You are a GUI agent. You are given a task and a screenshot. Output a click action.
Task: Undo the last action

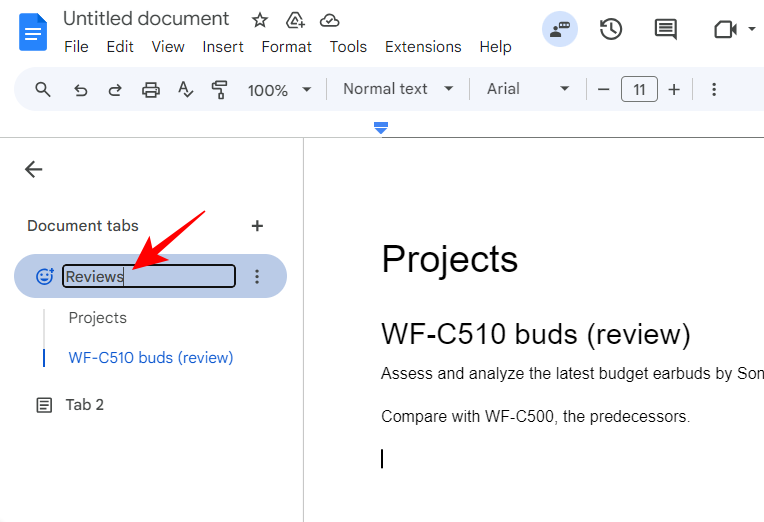point(81,90)
